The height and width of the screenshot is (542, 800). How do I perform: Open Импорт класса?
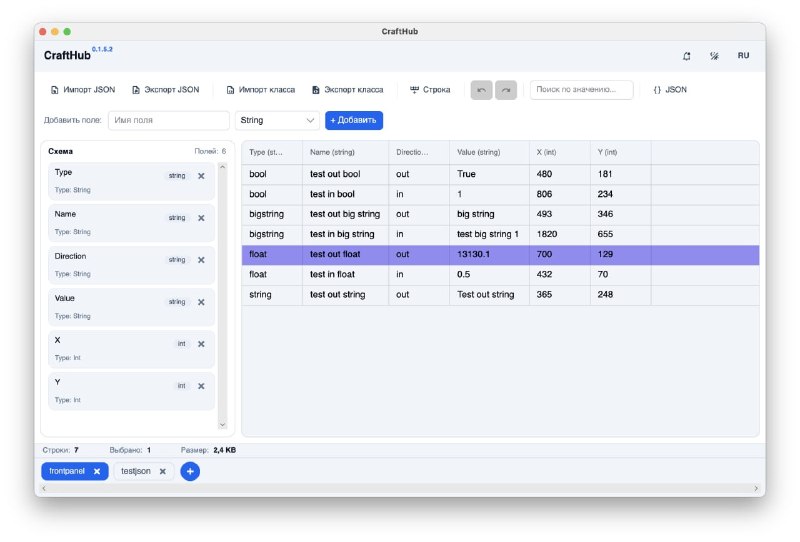coord(261,90)
